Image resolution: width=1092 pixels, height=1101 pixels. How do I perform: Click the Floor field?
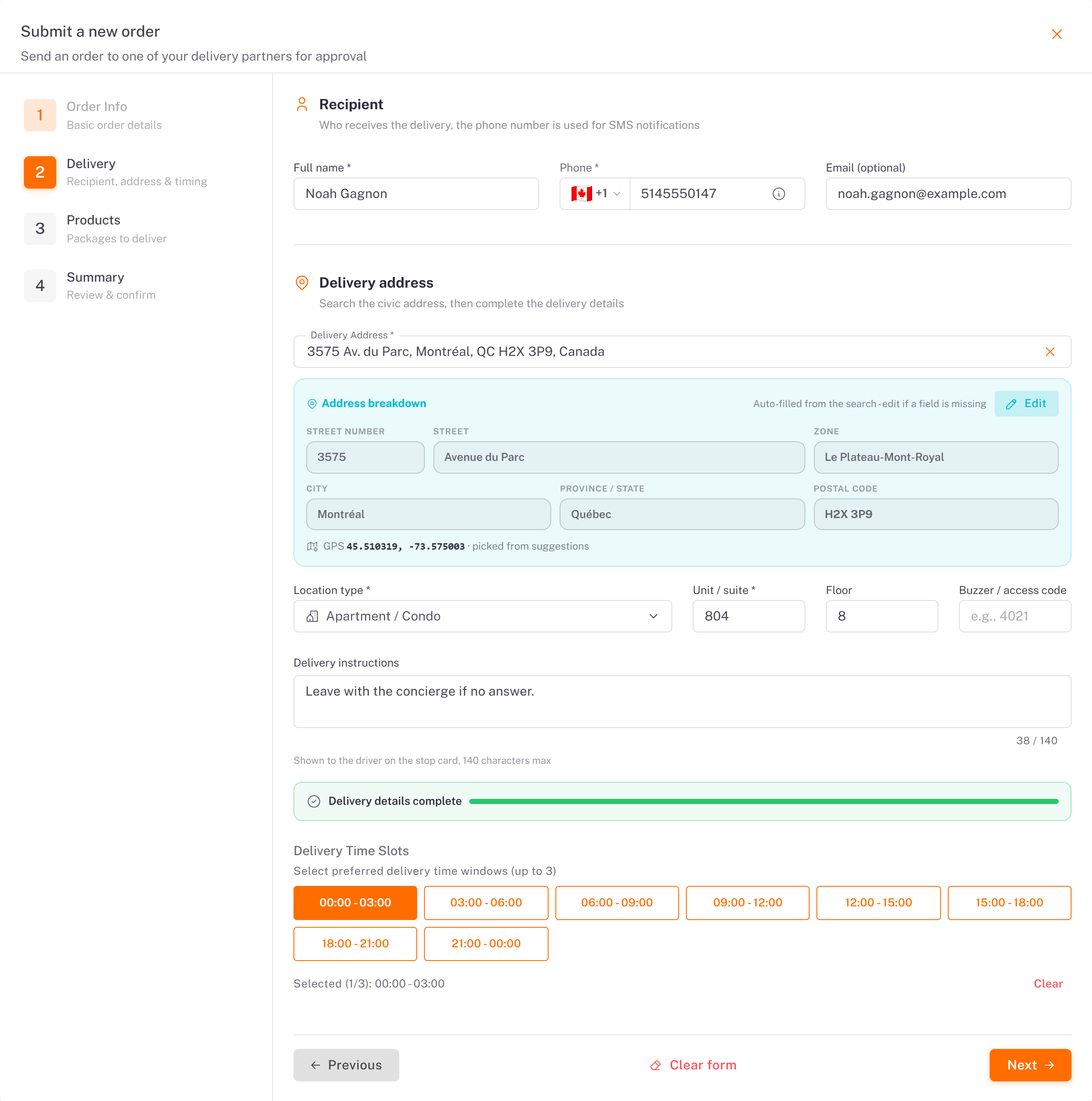pyautogui.click(x=881, y=616)
